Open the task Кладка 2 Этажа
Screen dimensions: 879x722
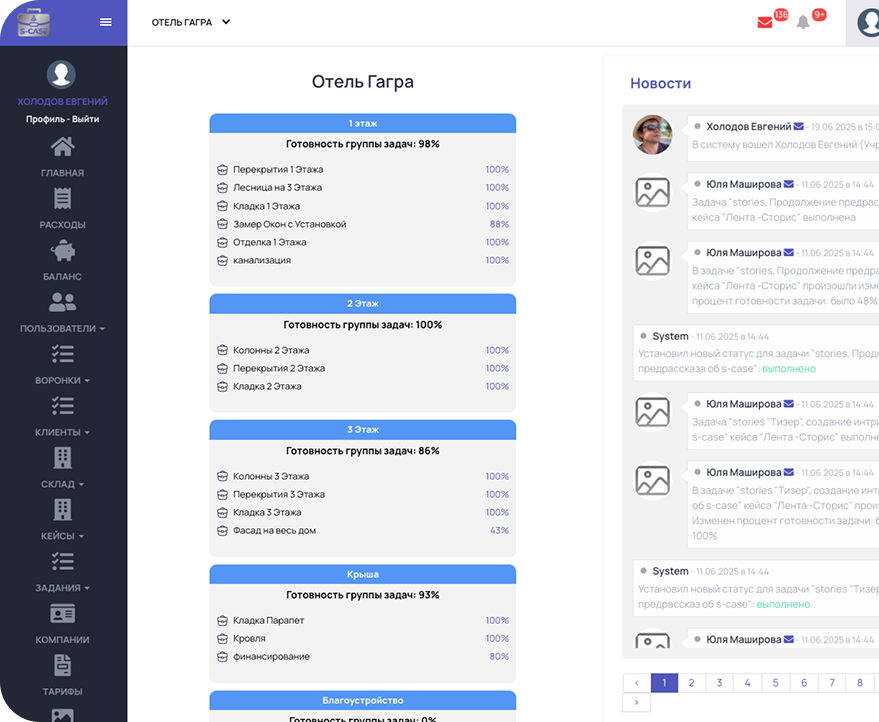click(267, 386)
